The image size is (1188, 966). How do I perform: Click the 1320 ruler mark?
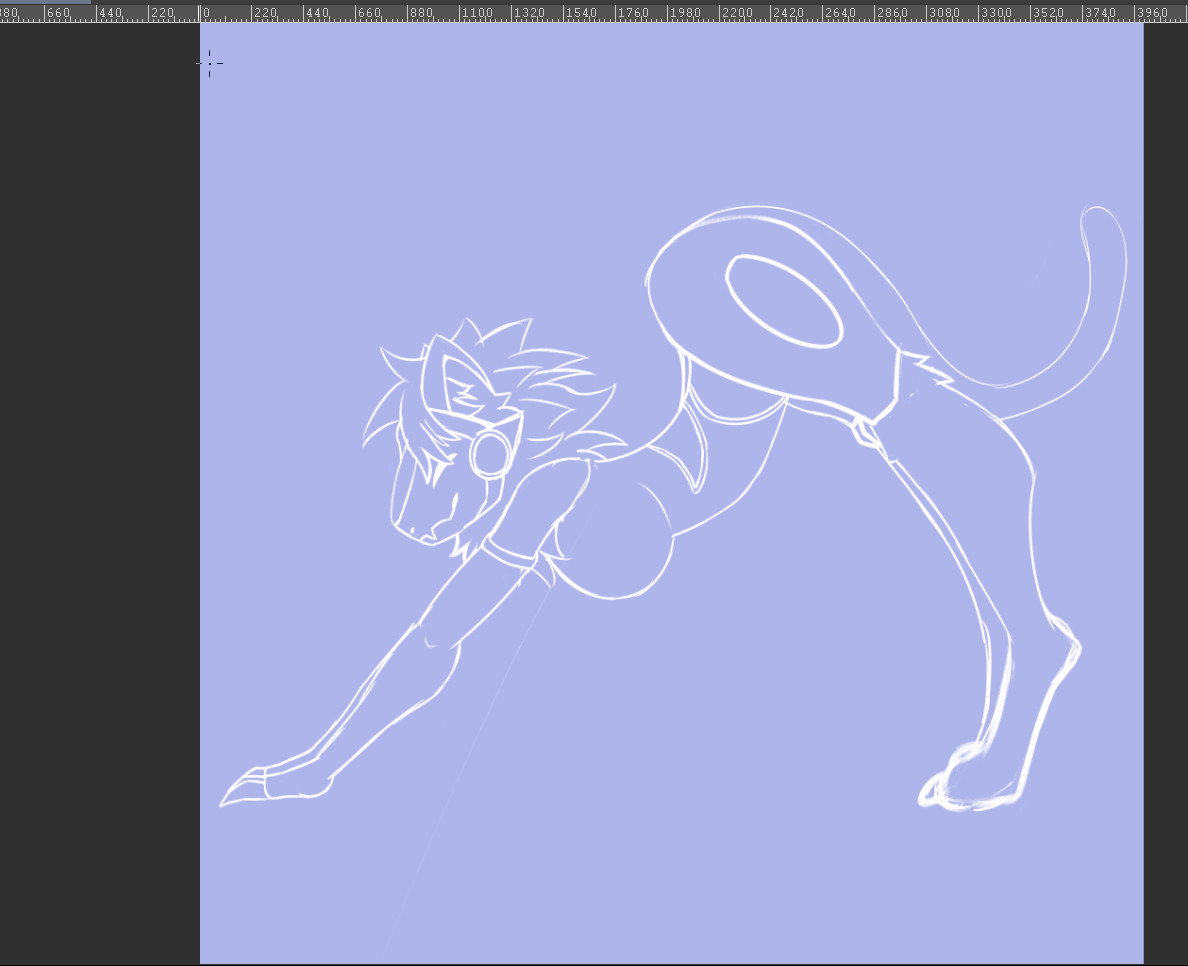pos(529,13)
